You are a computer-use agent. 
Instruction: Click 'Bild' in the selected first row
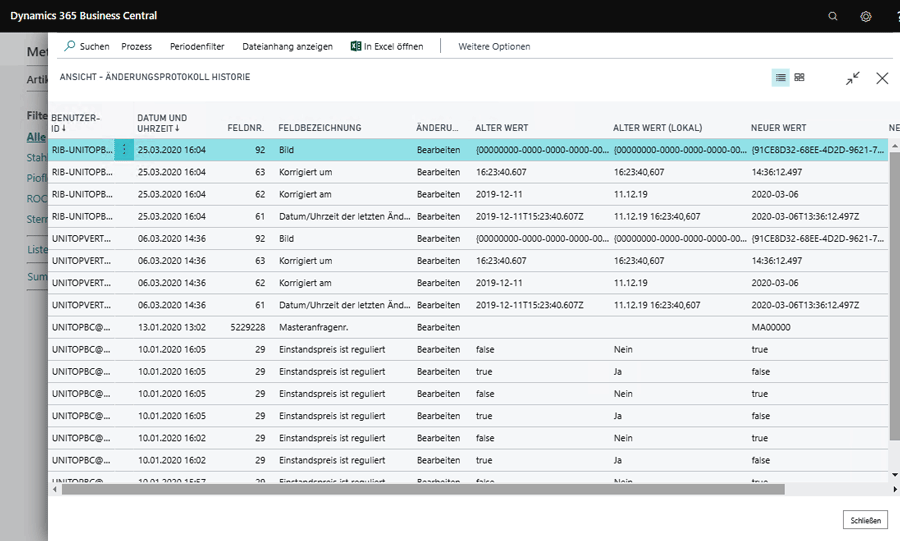[286, 150]
